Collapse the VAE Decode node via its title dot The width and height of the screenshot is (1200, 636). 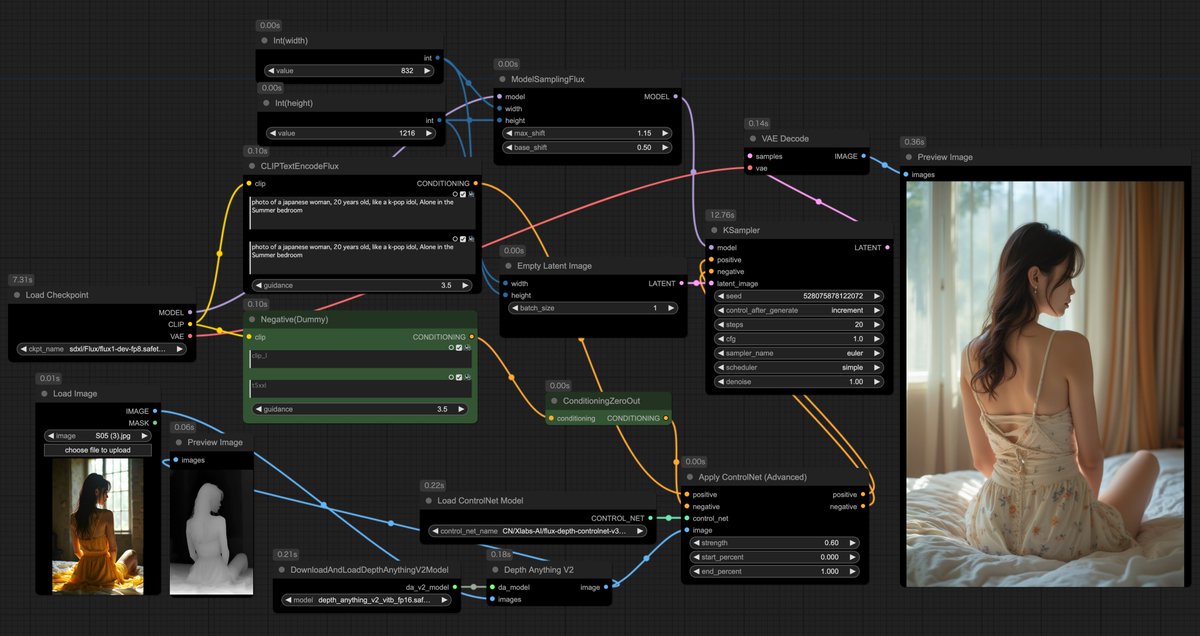pyautogui.click(x=753, y=139)
